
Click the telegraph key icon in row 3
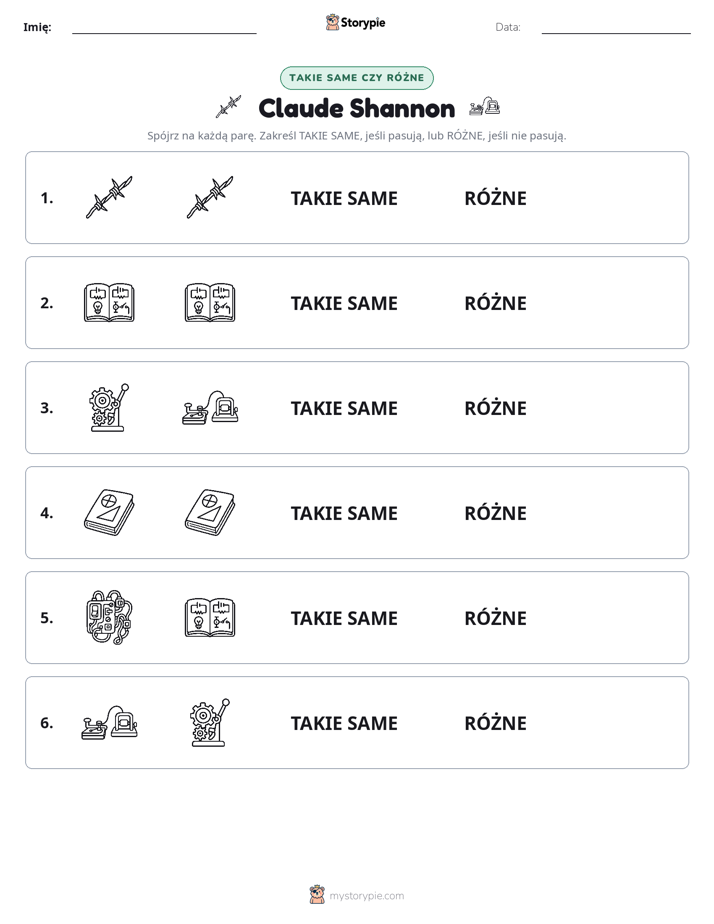coord(210,407)
